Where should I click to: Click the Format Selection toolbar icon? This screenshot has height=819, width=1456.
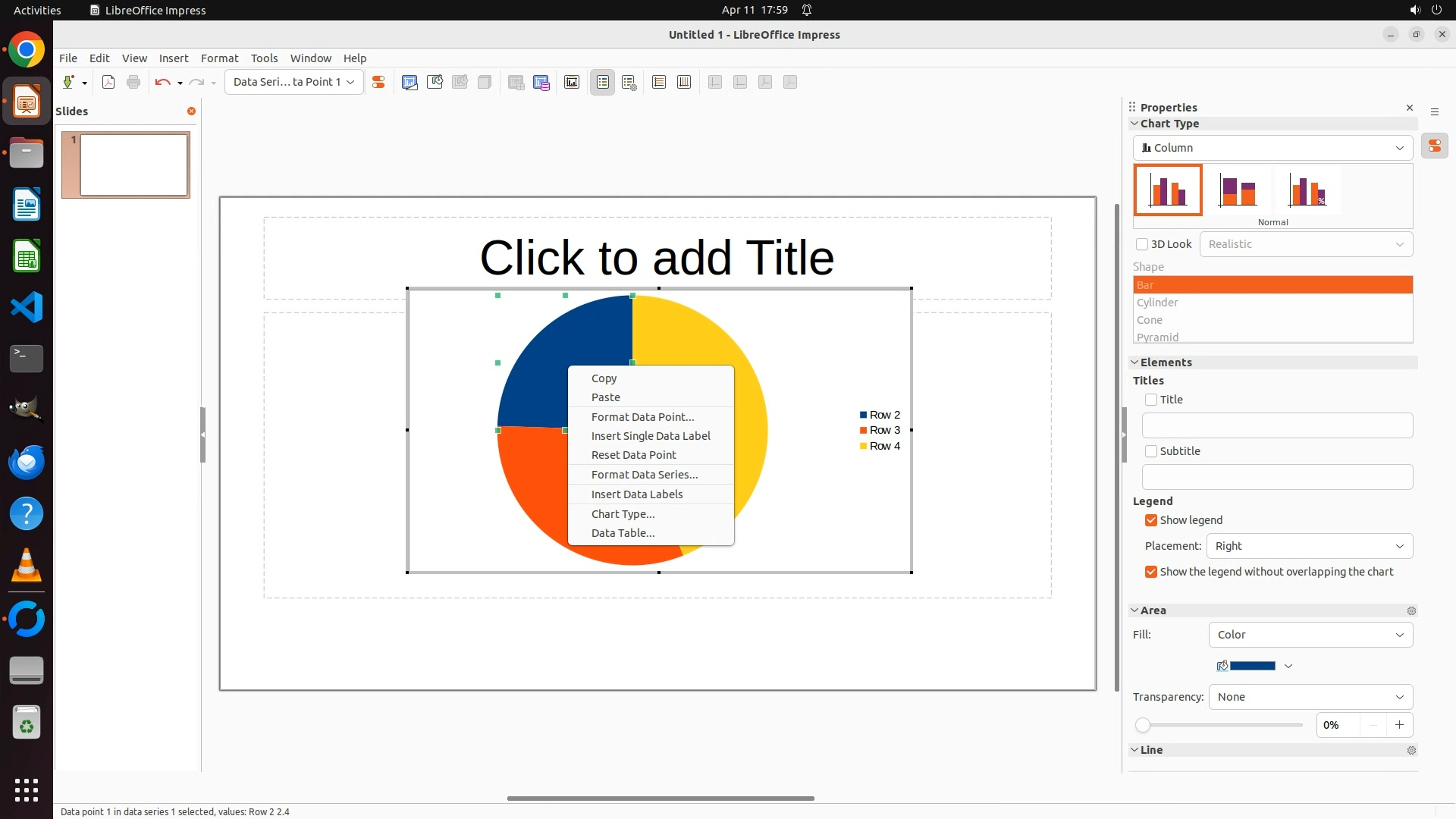[378, 82]
